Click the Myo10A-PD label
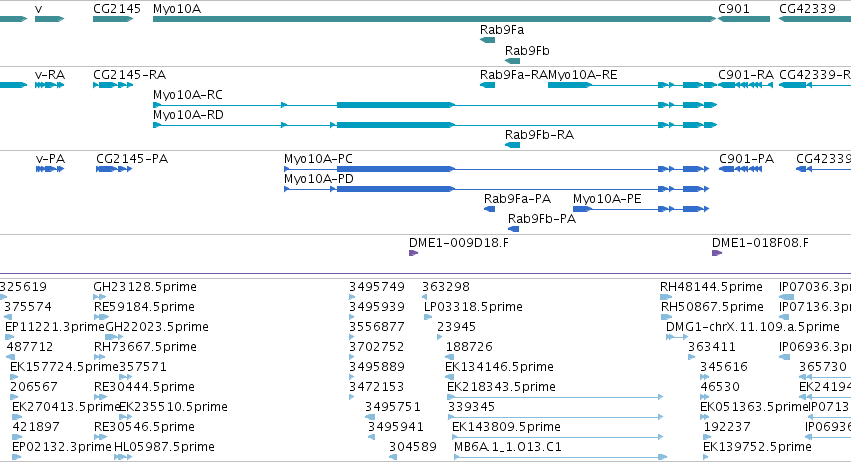The image size is (851, 462). [x=319, y=179]
